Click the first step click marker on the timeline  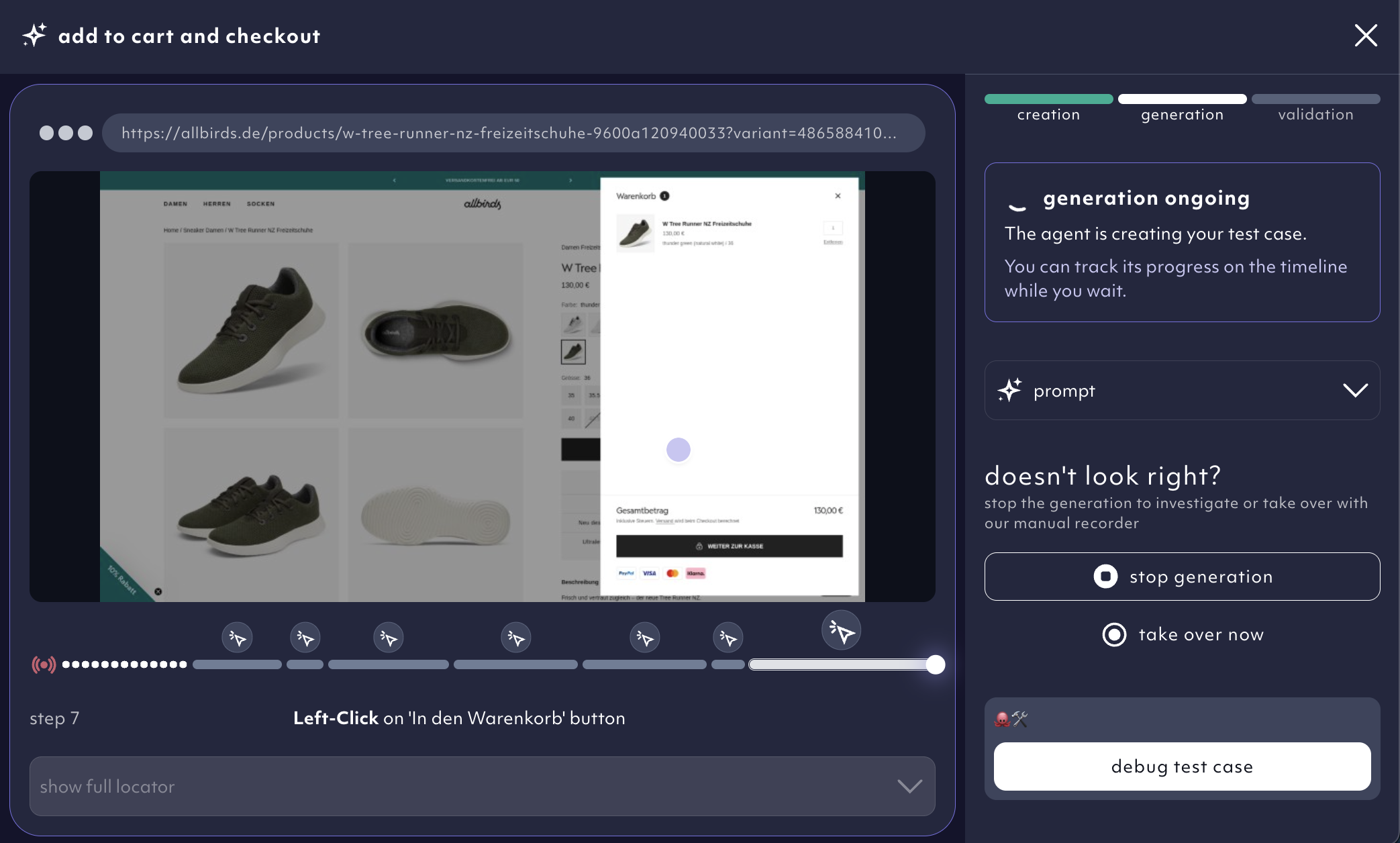(237, 638)
